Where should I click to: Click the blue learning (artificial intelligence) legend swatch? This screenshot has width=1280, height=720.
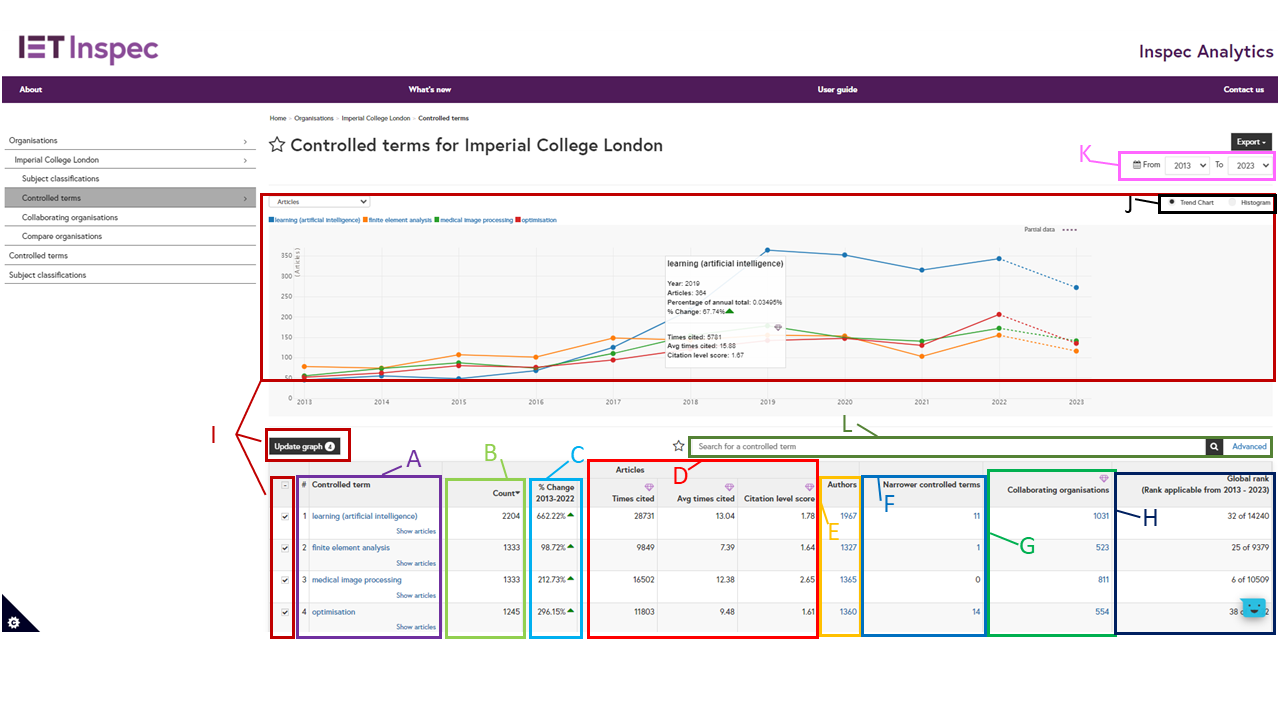pyautogui.click(x=272, y=220)
